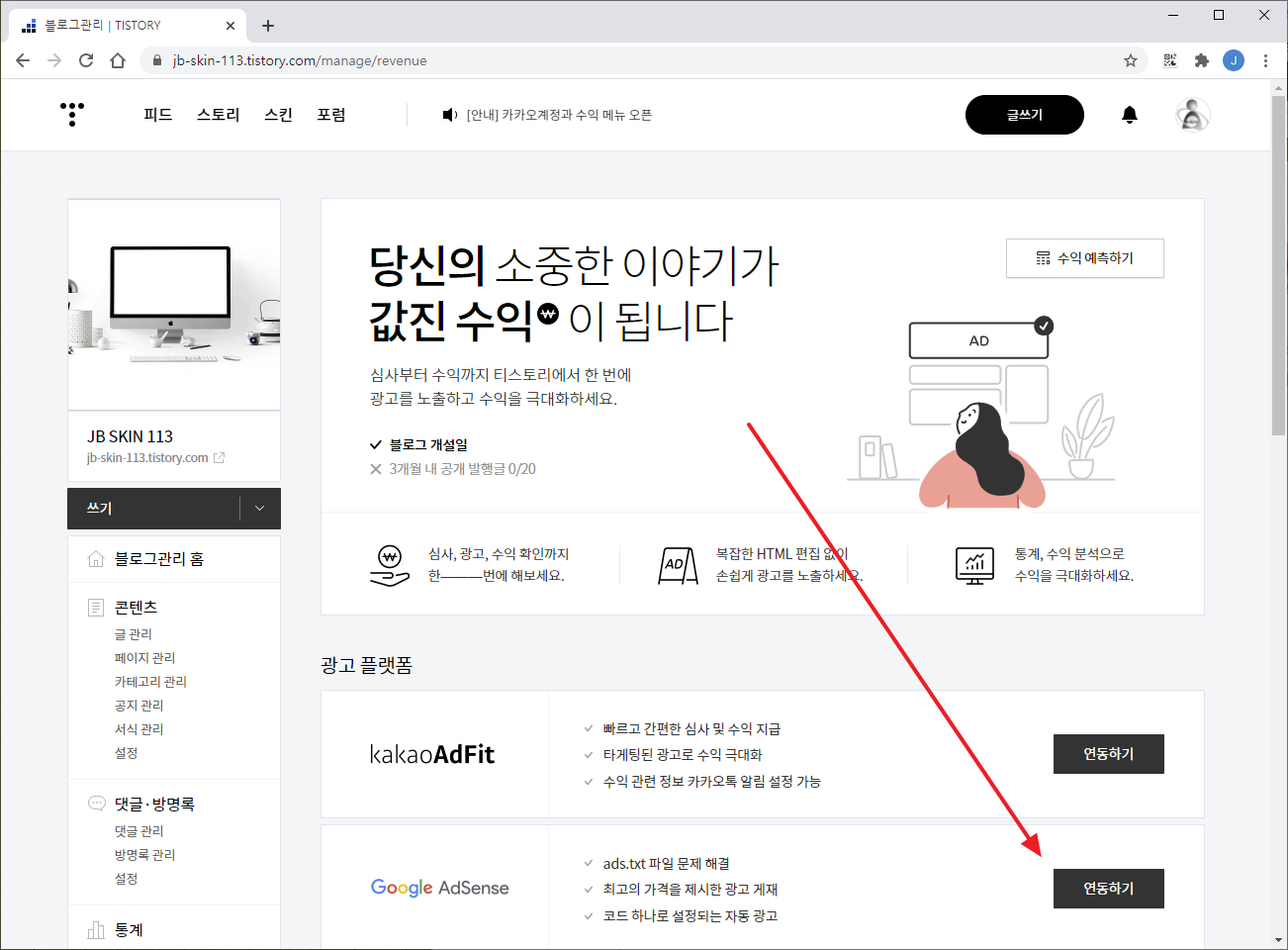
Task: Open the profile avatar menu
Action: (1193, 115)
